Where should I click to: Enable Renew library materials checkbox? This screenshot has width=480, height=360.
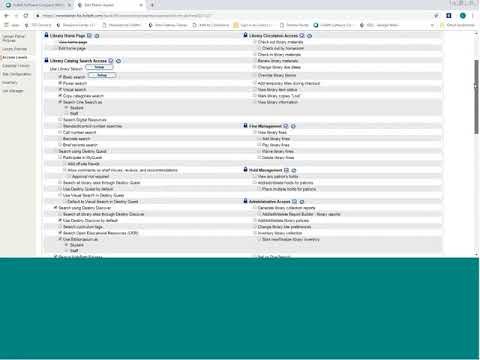pos(255,61)
